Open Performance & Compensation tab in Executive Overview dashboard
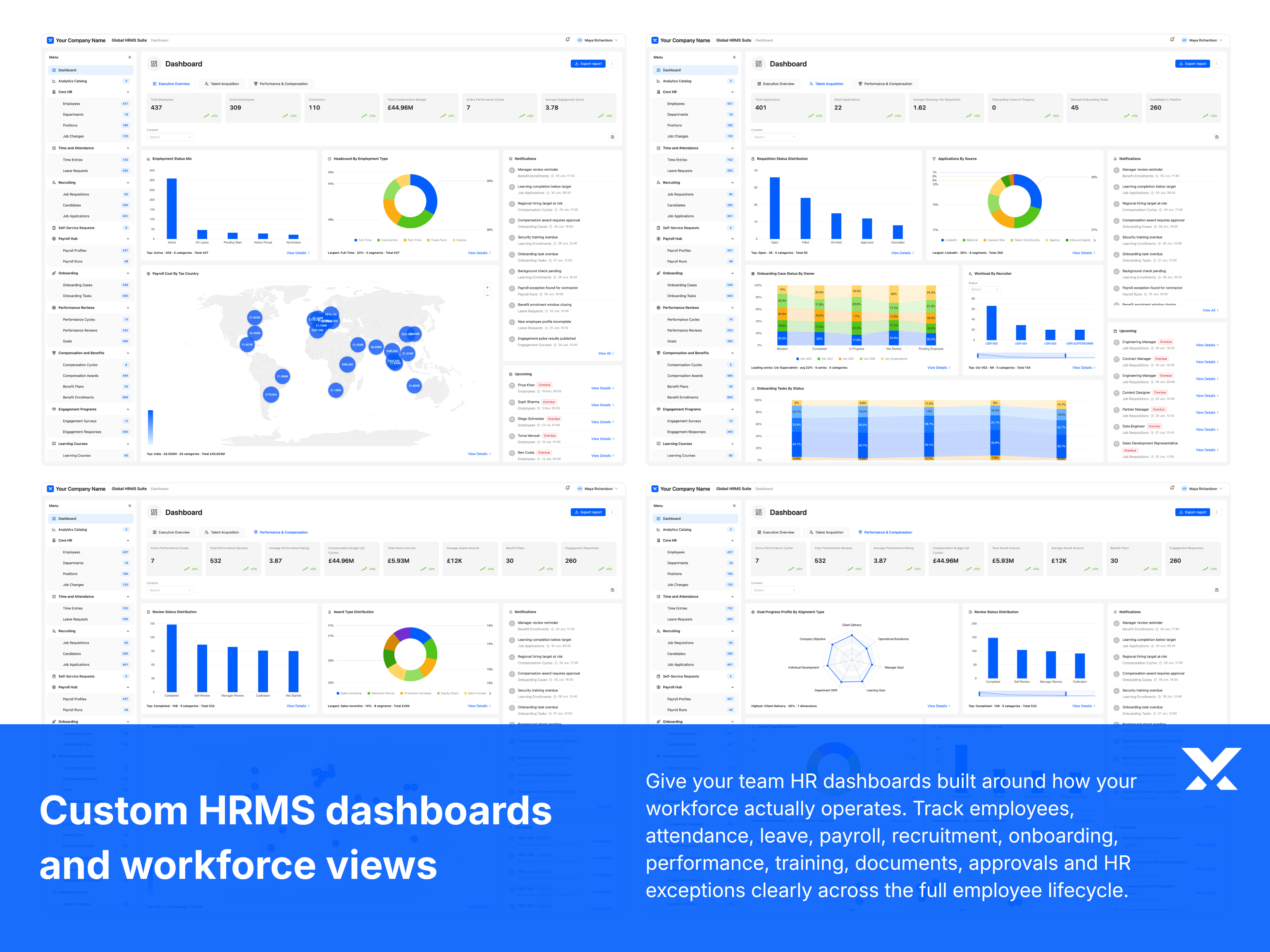Viewport: 1270px width, 952px height. coord(282,84)
